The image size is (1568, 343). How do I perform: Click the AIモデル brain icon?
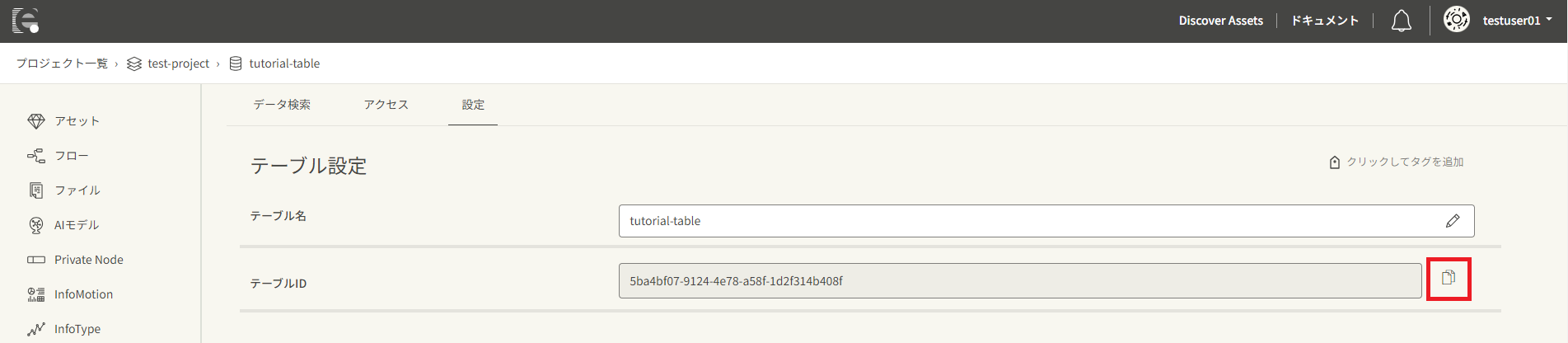(36, 225)
